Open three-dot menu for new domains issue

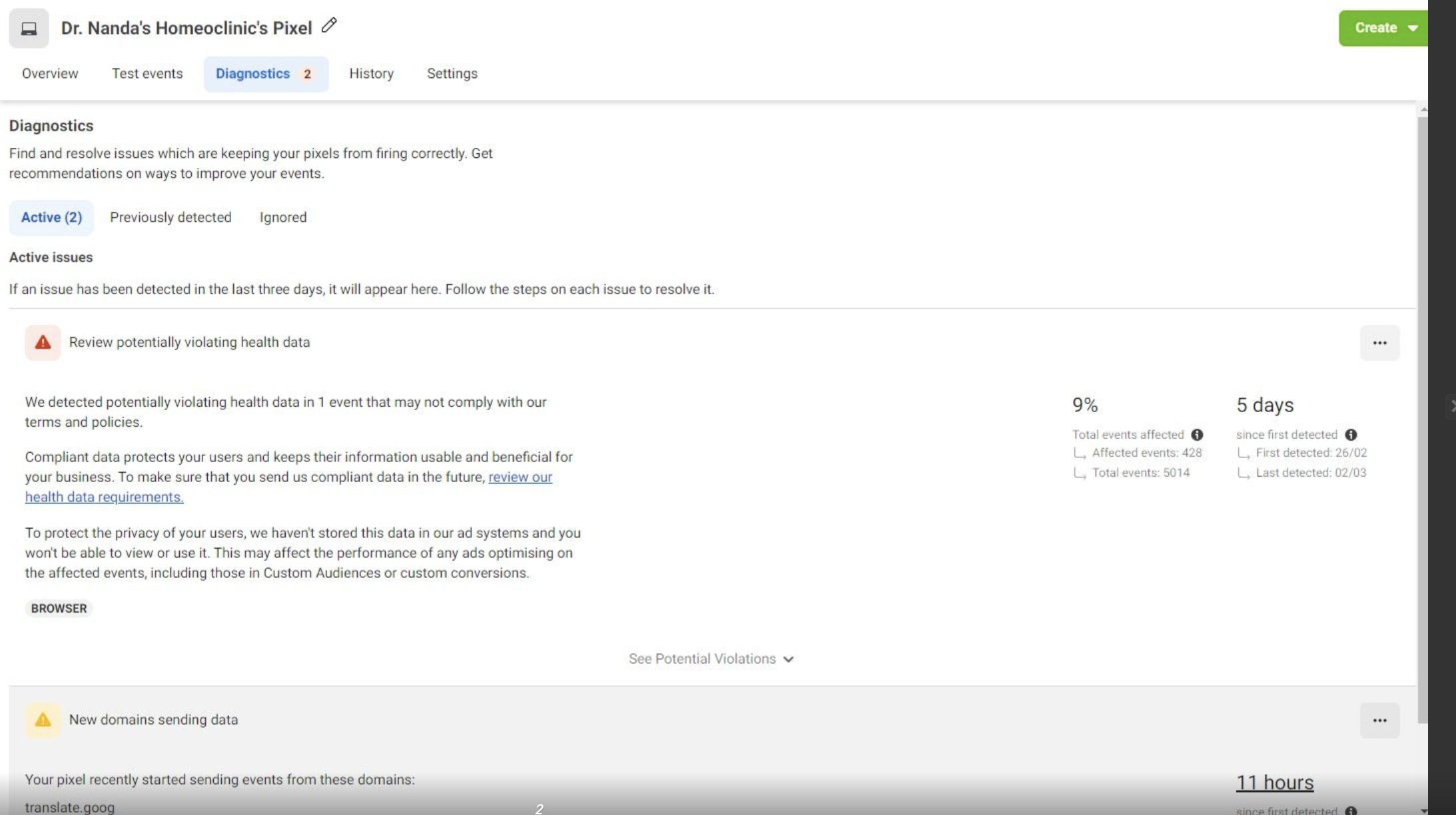pyautogui.click(x=1379, y=720)
